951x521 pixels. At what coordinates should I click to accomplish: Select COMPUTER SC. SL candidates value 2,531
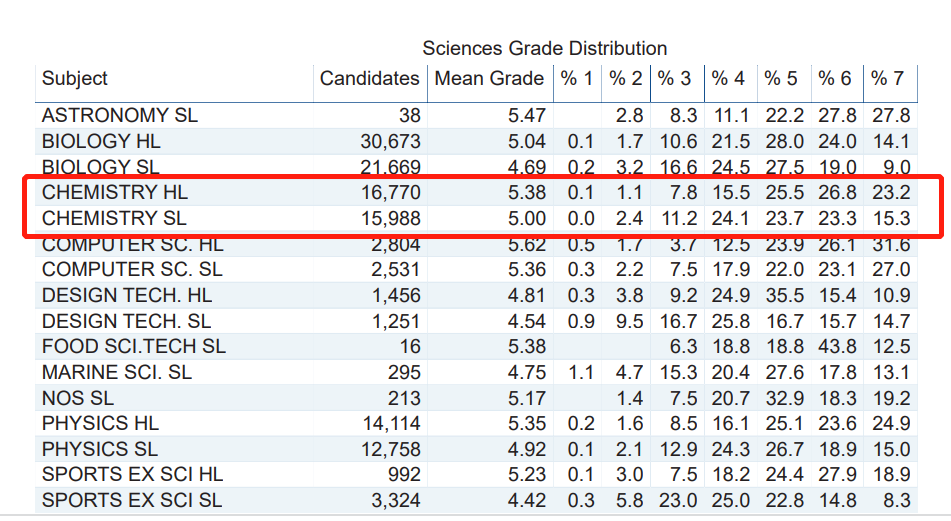(396, 270)
